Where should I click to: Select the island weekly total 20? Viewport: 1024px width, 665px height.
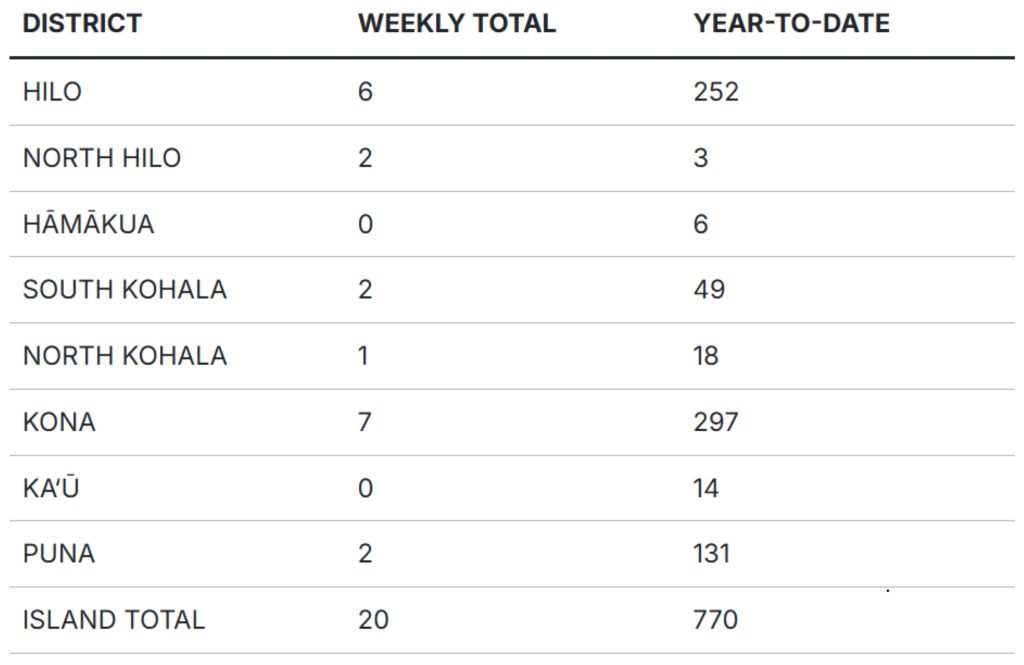click(x=373, y=620)
